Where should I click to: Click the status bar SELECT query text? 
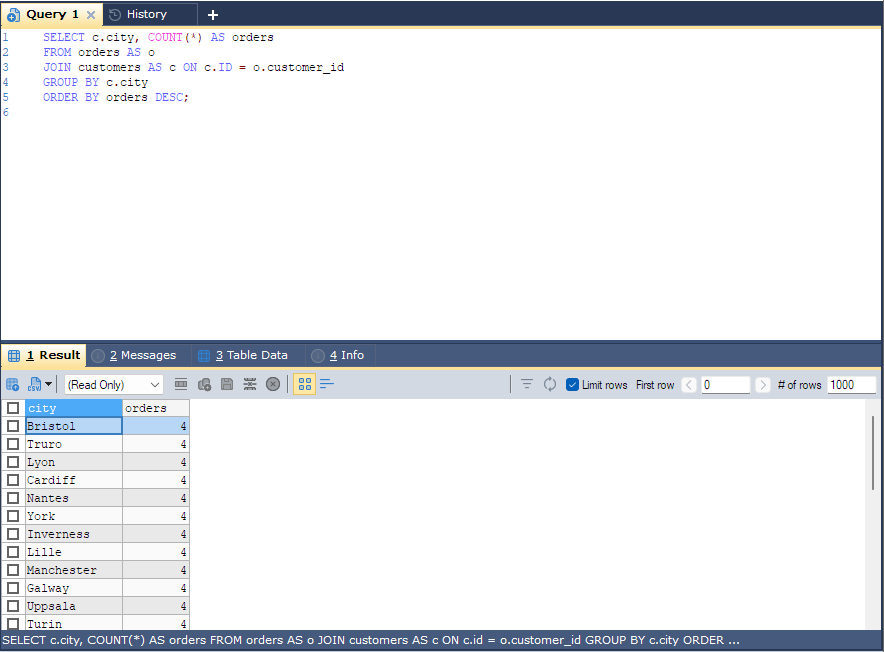pos(371,640)
